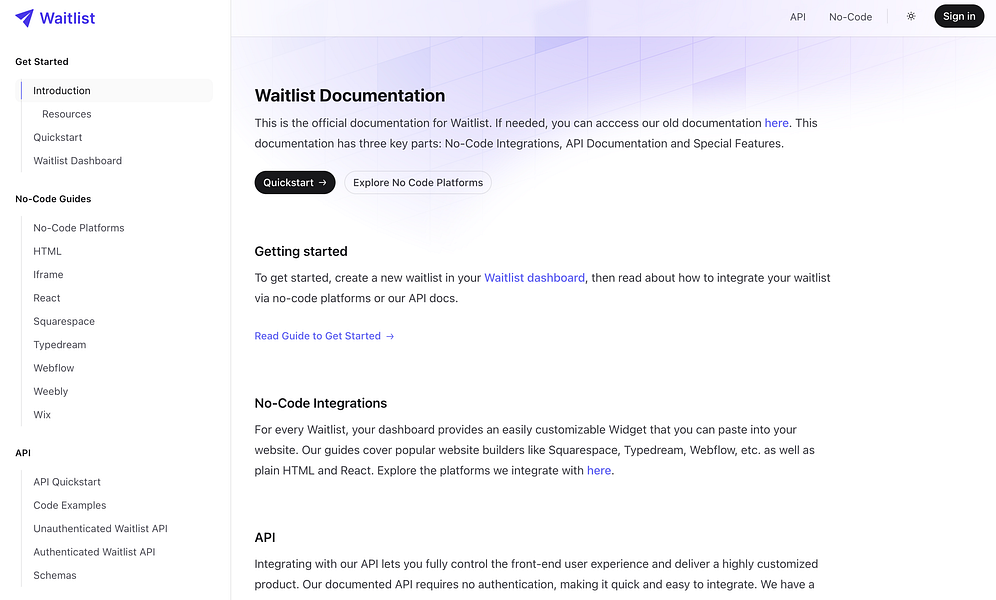Open the No-Code Integrations 'here' link

[x=598, y=470]
